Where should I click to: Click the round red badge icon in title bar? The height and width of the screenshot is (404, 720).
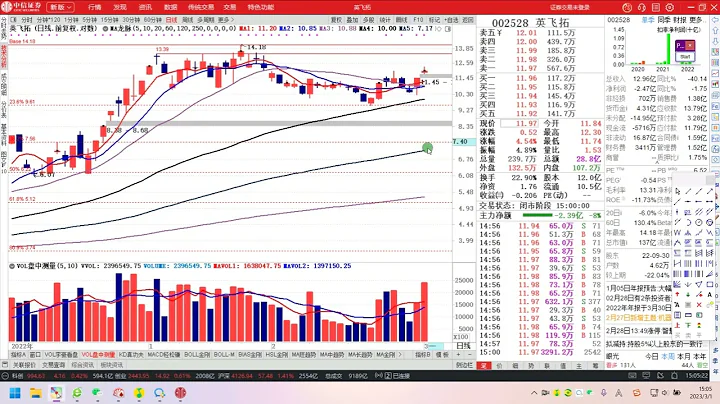pyautogui.click(x=627, y=7)
